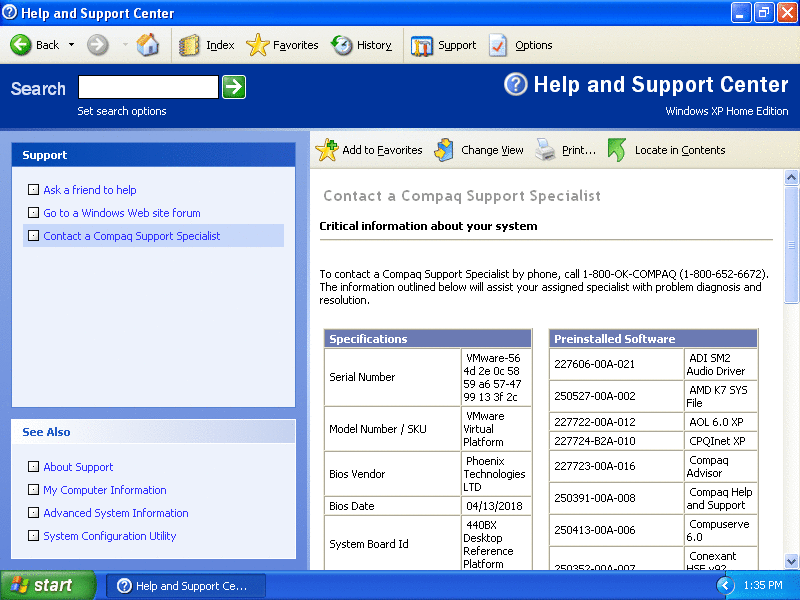800x600 pixels.
Task: Select the Print... label
Action: coord(579,150)
